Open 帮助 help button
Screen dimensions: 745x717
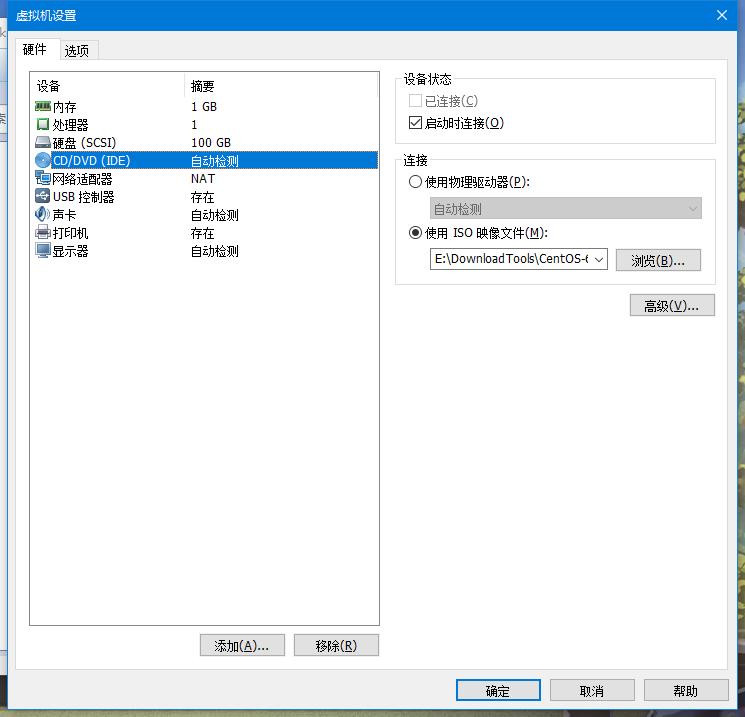point(686,690)
